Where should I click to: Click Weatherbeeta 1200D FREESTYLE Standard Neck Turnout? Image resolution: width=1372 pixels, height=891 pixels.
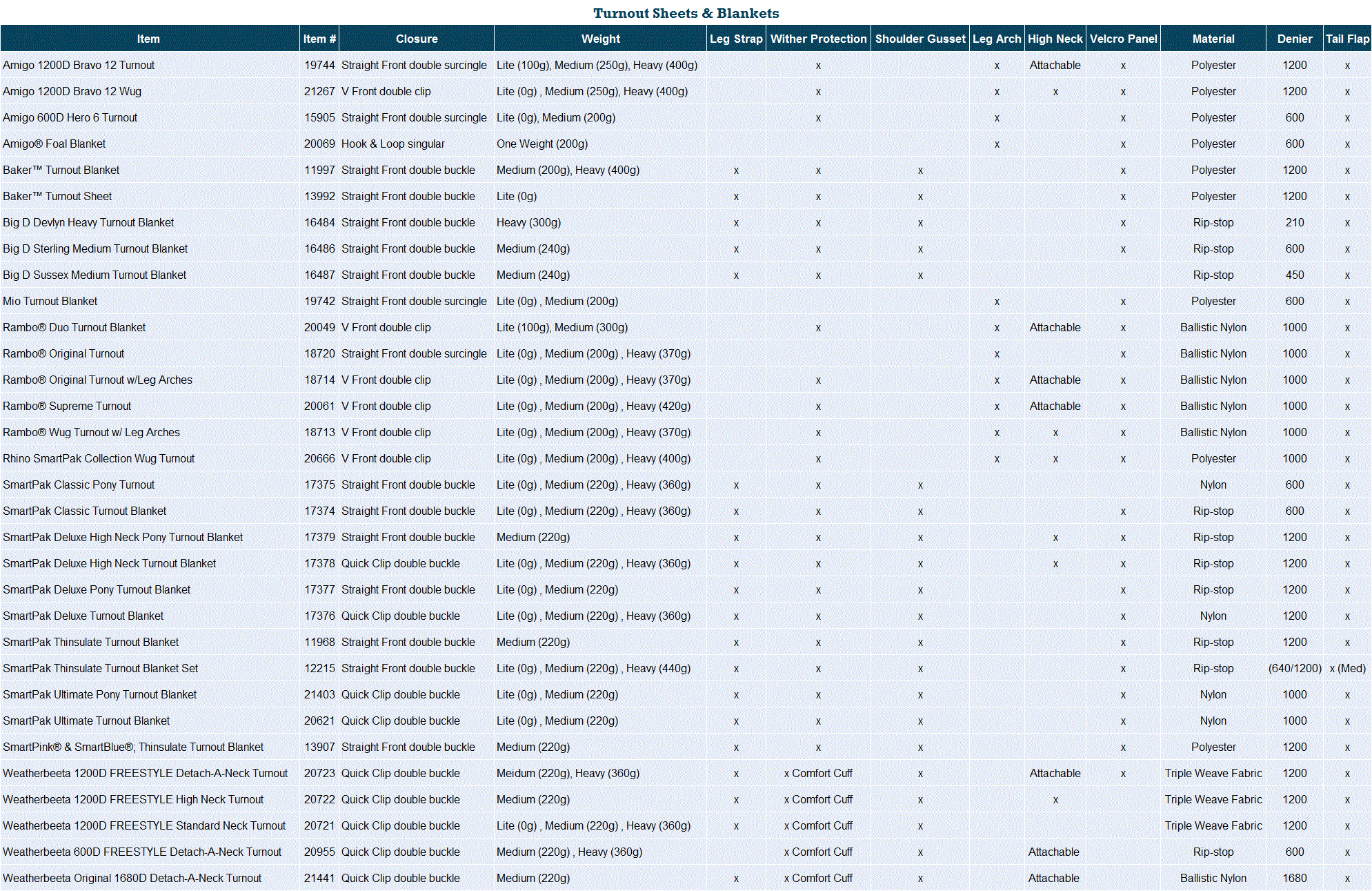click(144, 825)
